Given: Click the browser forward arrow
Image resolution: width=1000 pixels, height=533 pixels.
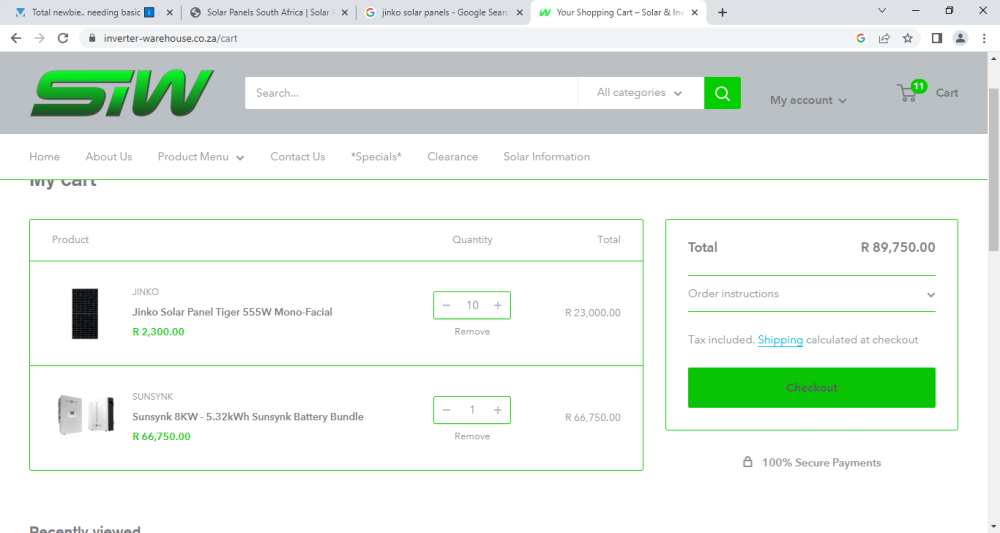Looking at the screenshot, I should coord(40,38).
